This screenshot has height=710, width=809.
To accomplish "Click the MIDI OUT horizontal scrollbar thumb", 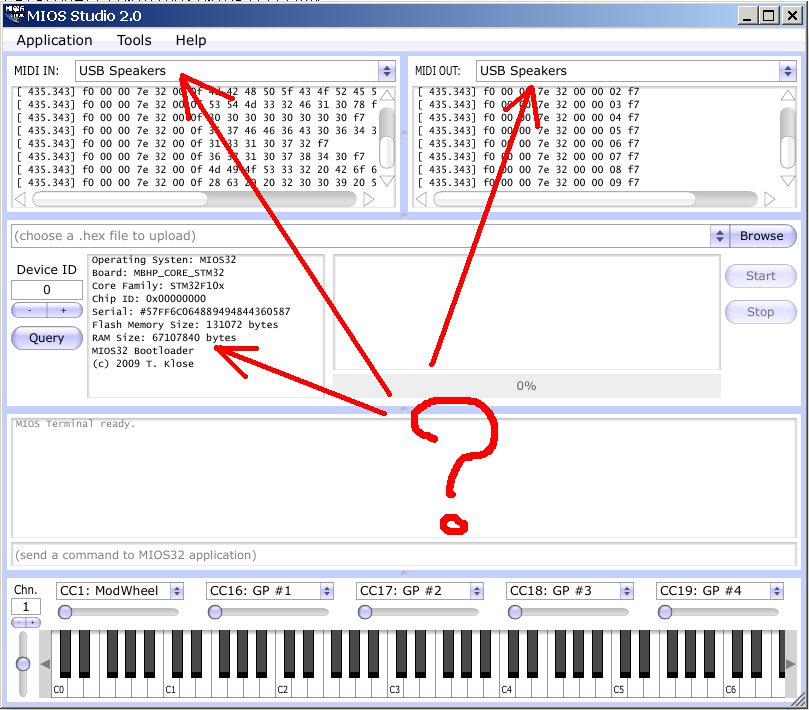I will [564, 199].
